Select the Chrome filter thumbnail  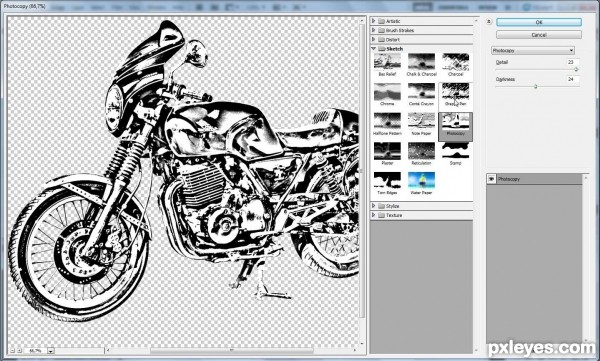(x=387, y=91)
